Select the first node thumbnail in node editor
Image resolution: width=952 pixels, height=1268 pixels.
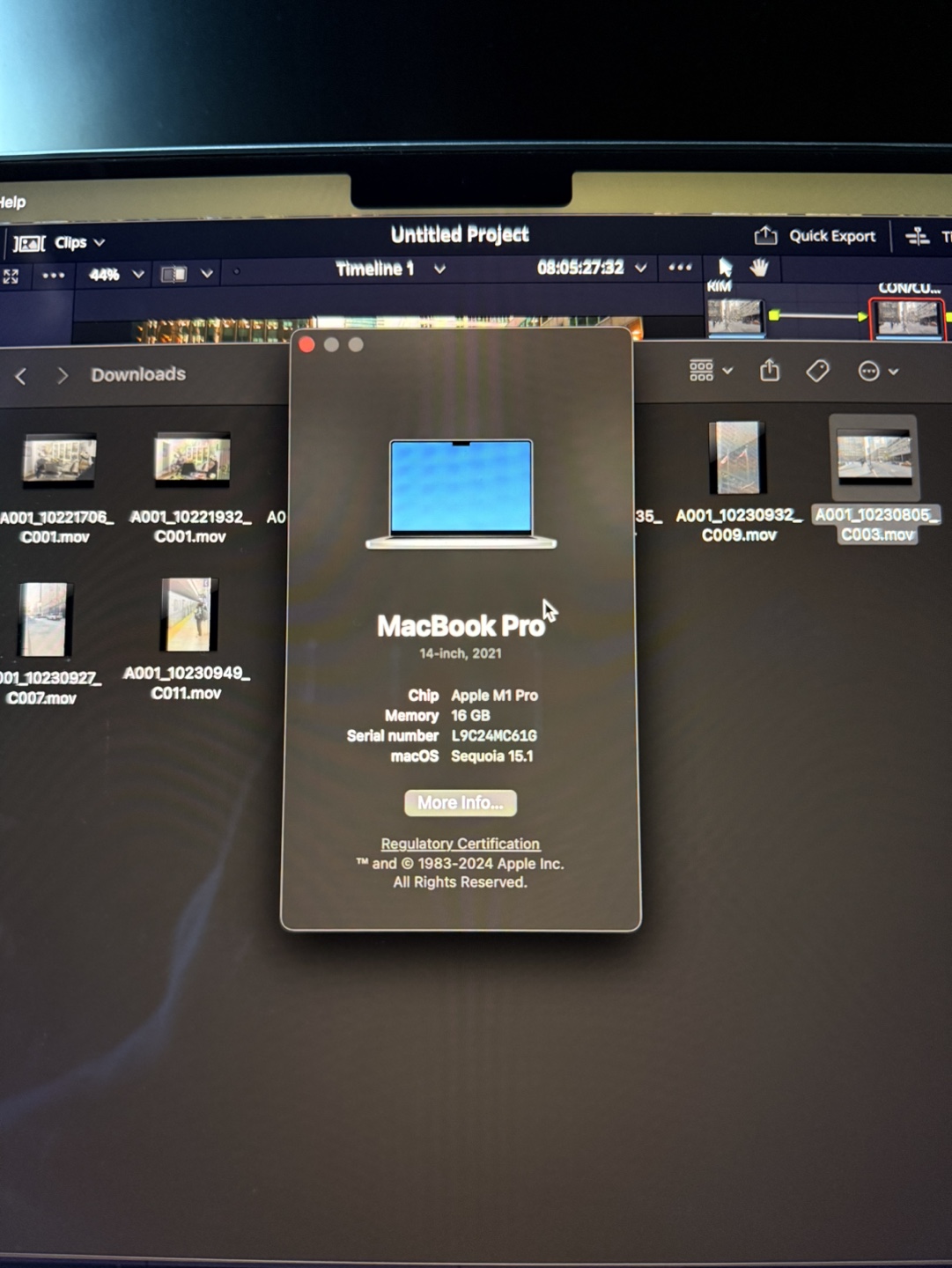point(734,317)
